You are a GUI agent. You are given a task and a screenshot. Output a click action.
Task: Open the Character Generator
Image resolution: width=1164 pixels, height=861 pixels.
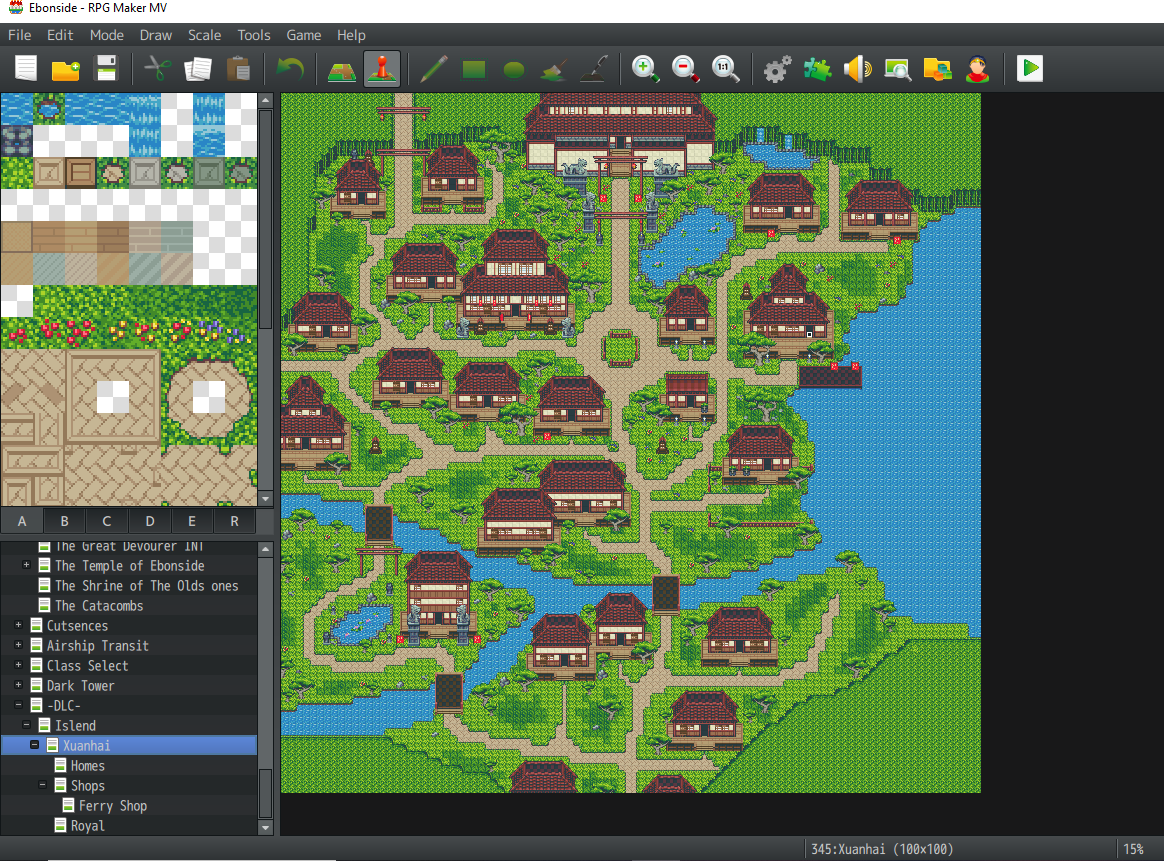click(x=977, y=69)
